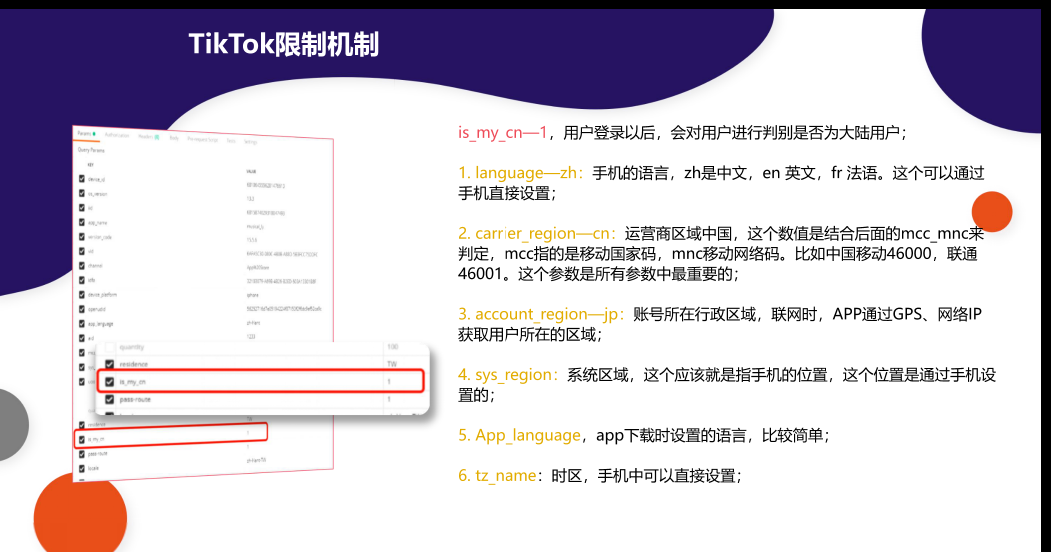Click the value 1 of is_my_cn in callout
1051x552 pixels.
(x=389, y=382)
